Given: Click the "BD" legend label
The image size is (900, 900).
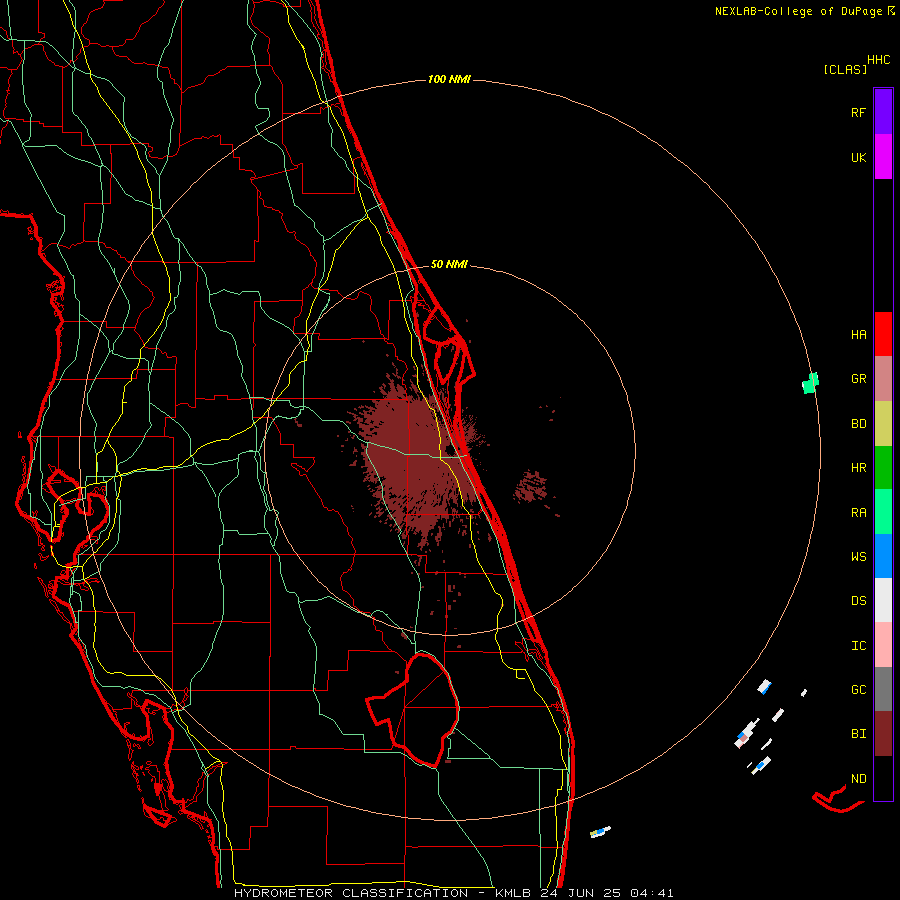Looking at the screenshot, I should (858, 424).
